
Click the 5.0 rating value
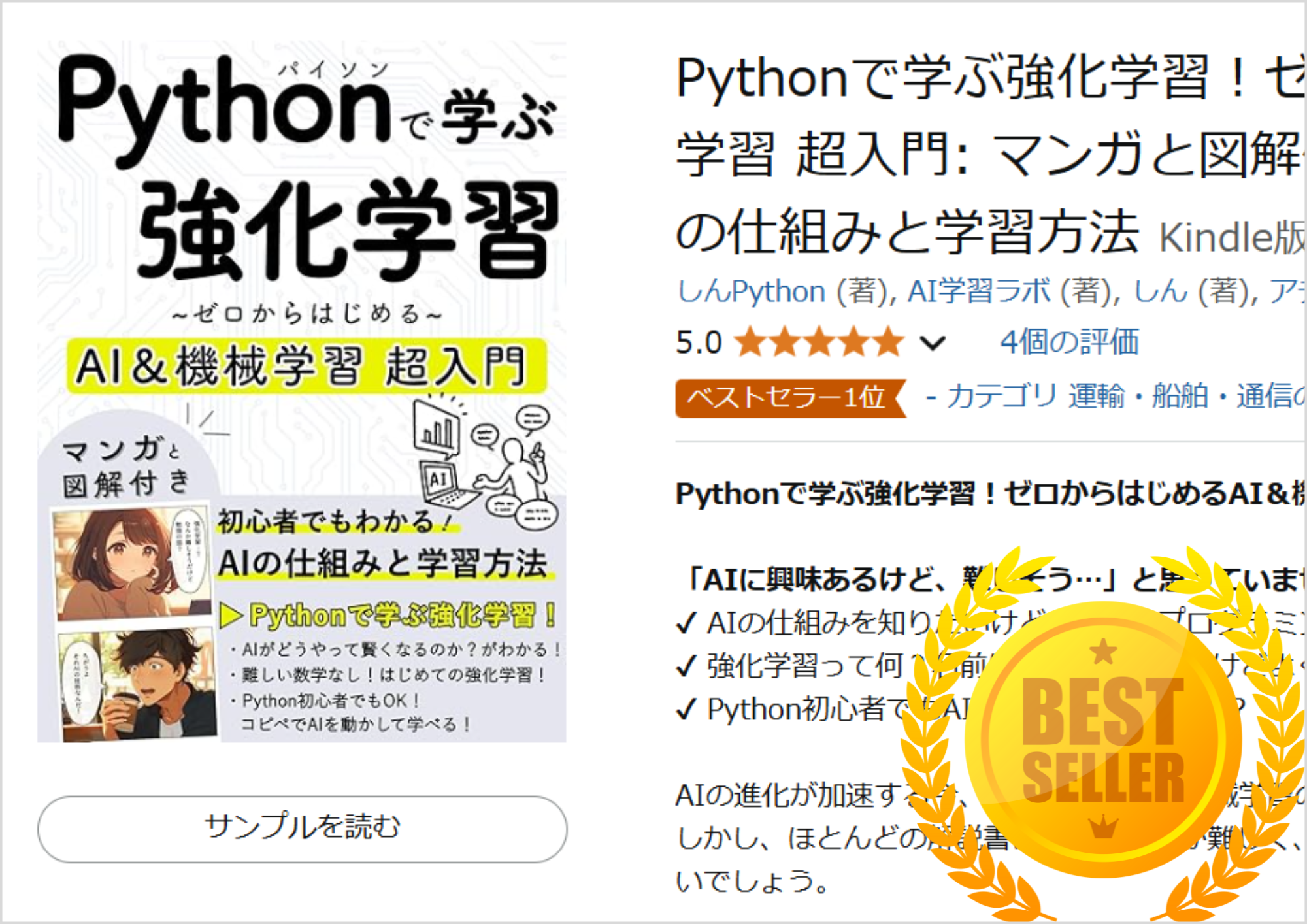[699, 343]
